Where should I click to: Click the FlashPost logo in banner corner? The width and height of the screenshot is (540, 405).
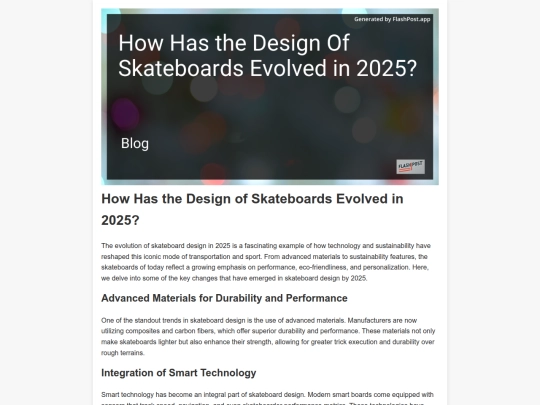tap(410, 167)
